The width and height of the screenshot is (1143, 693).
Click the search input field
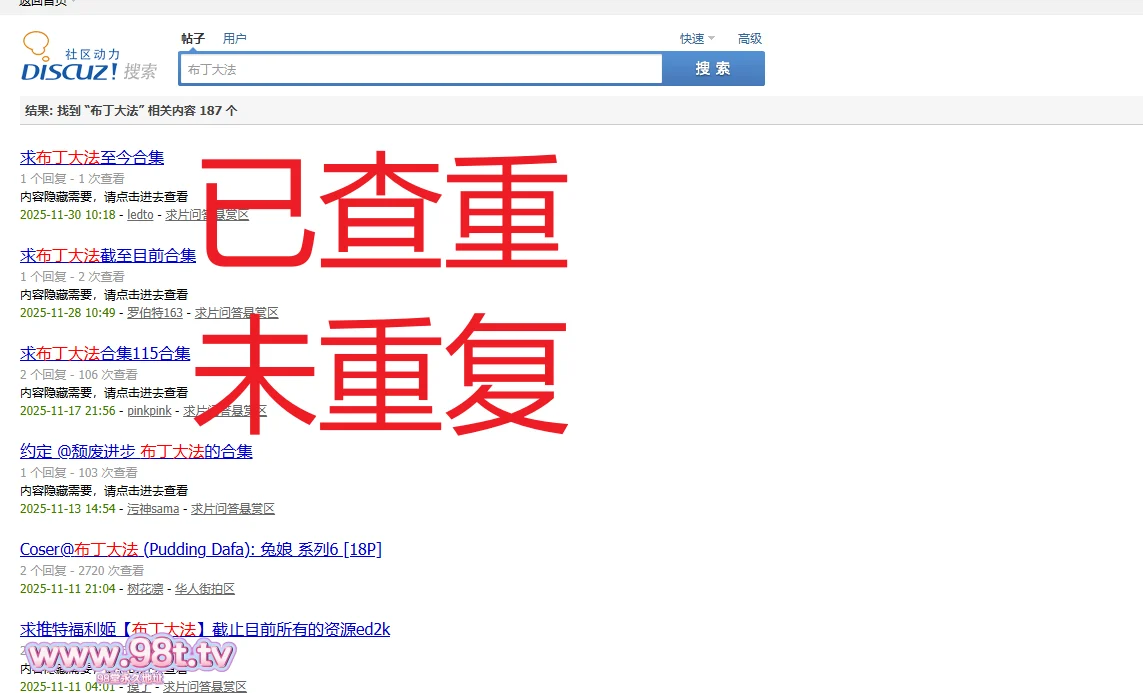coord(420,69)
